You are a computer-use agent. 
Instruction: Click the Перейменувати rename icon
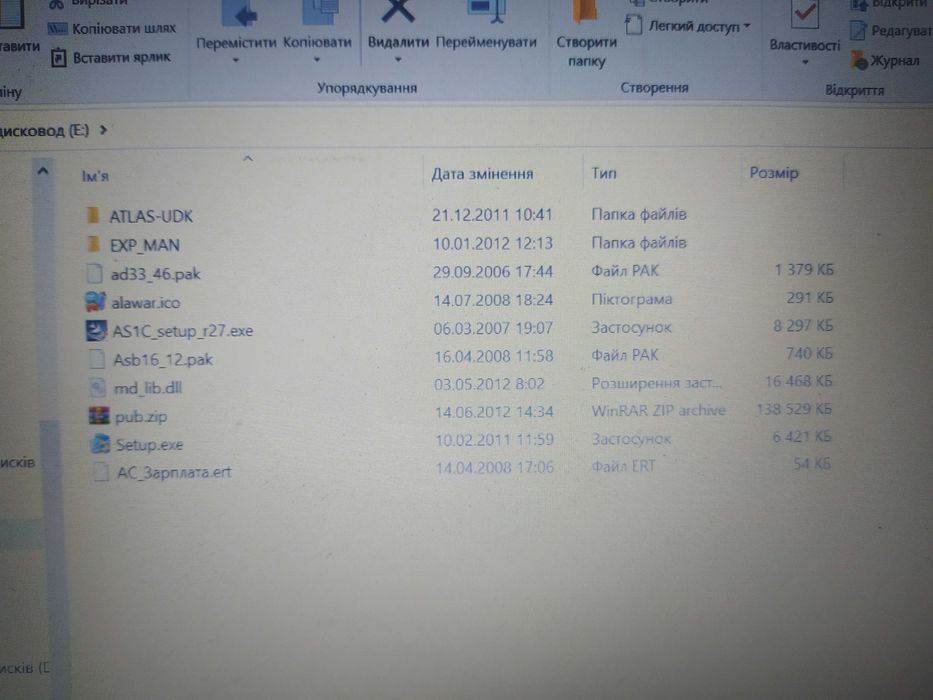[486, 11]
